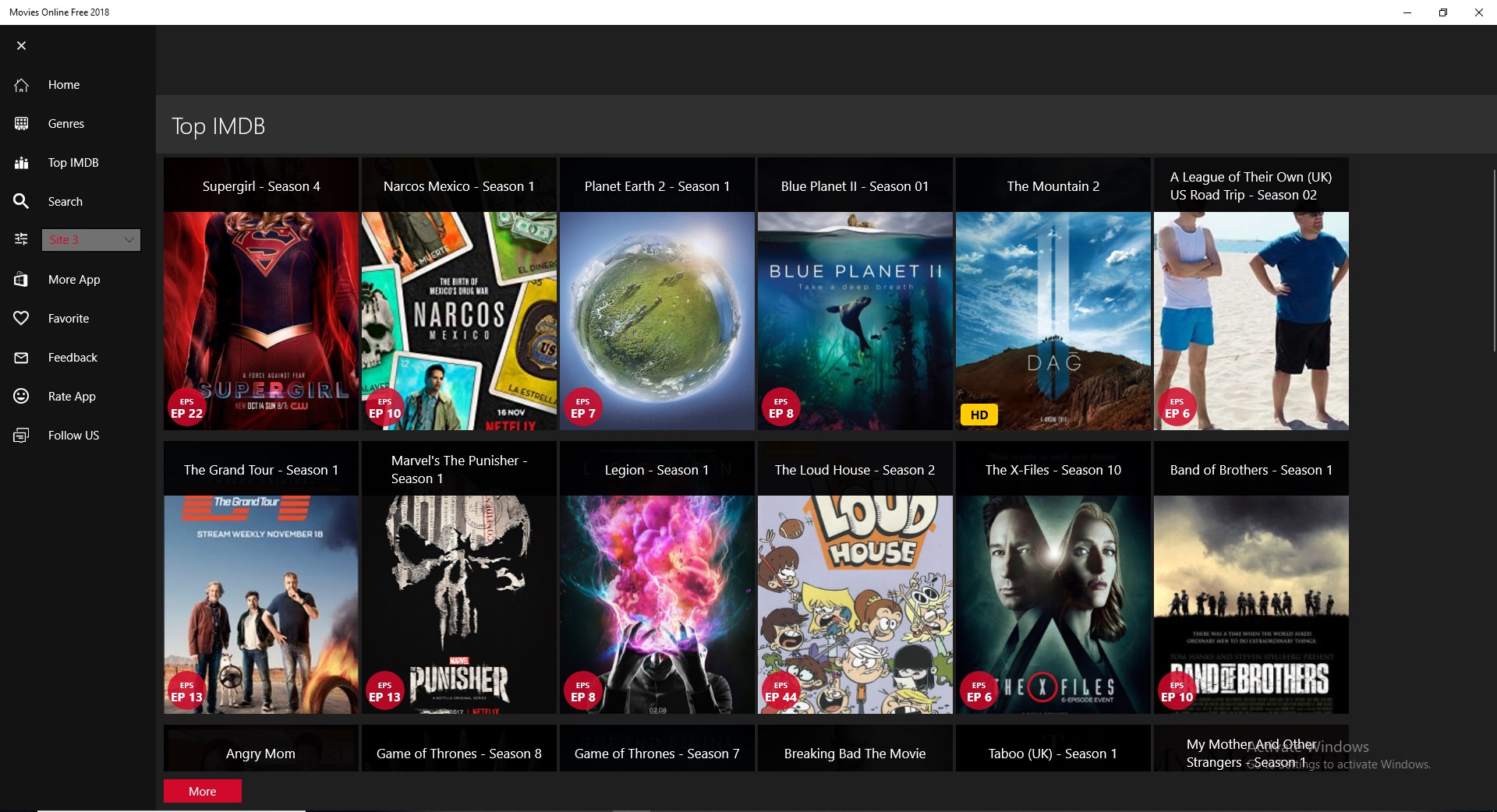Open The Grand Tour - Season 1 title
1497x812 pixels.
click(x=261, y=470)
